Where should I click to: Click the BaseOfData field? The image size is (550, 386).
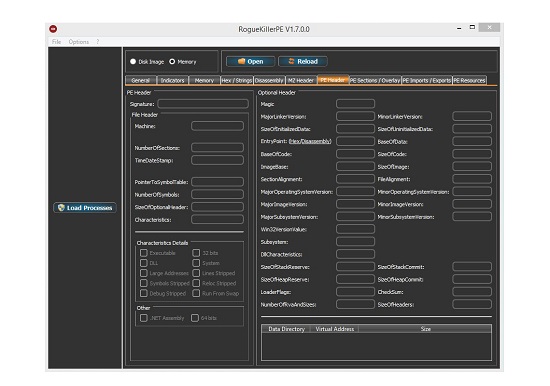pyautogui.click(x=472, y=141)
